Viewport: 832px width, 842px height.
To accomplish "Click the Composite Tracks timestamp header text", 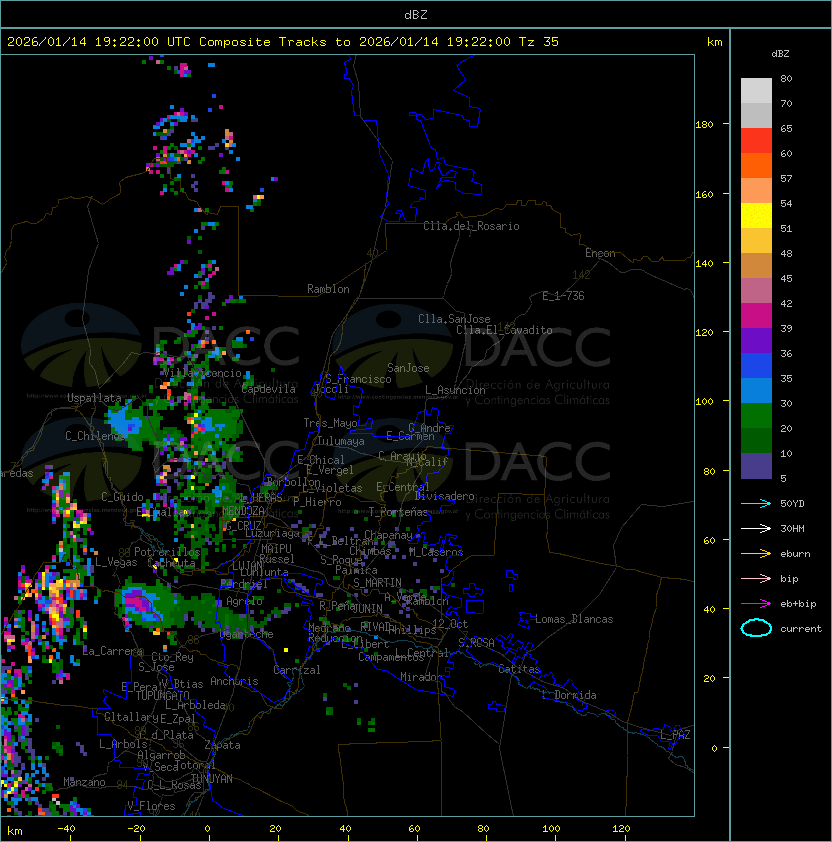I will coord(283,42).
